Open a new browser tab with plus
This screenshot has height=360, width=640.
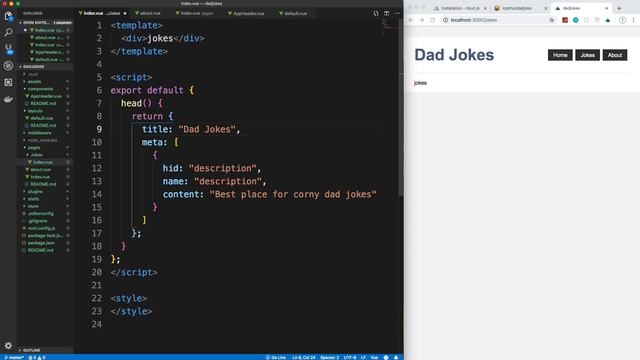[x=619, y=8]
